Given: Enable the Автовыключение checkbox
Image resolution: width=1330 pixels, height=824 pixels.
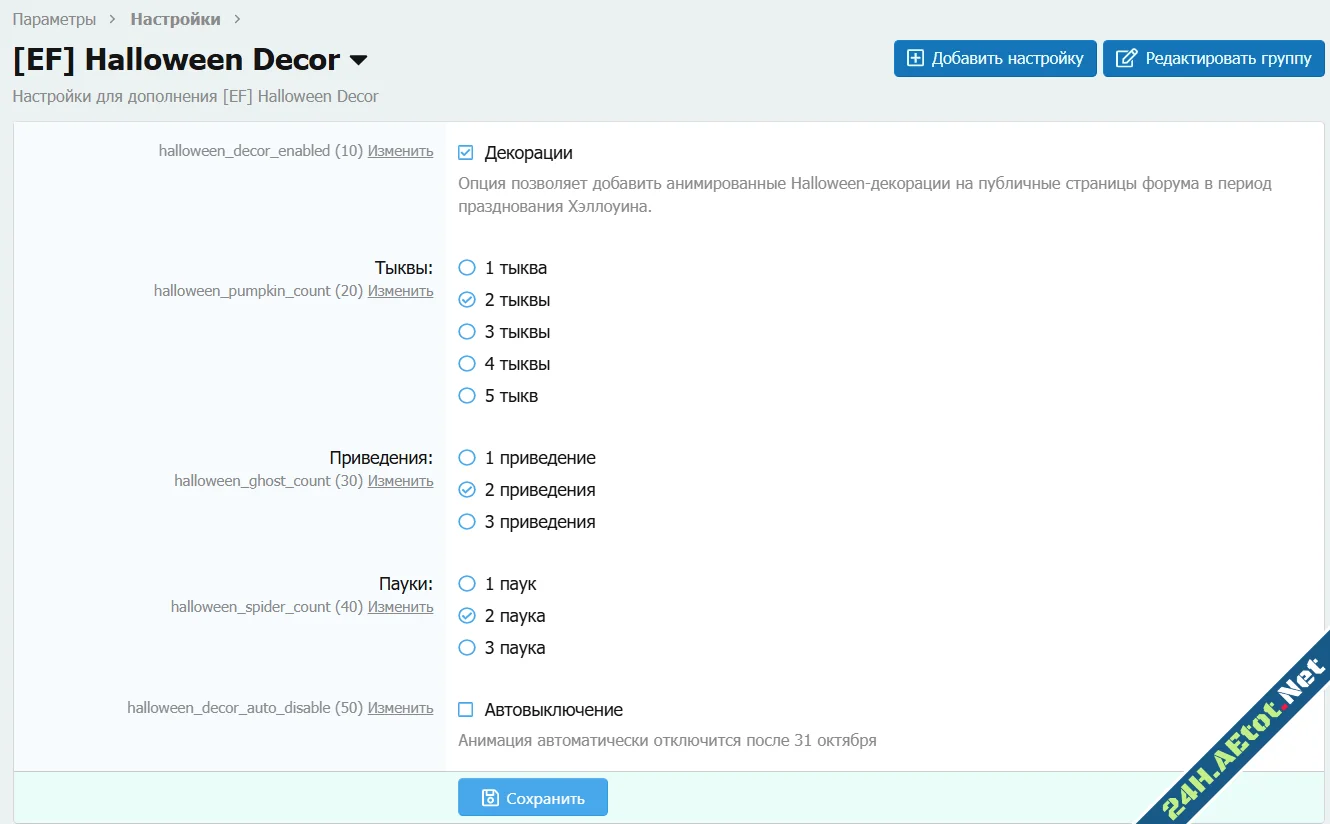Looking at the screenshot, I should point(466,710).
